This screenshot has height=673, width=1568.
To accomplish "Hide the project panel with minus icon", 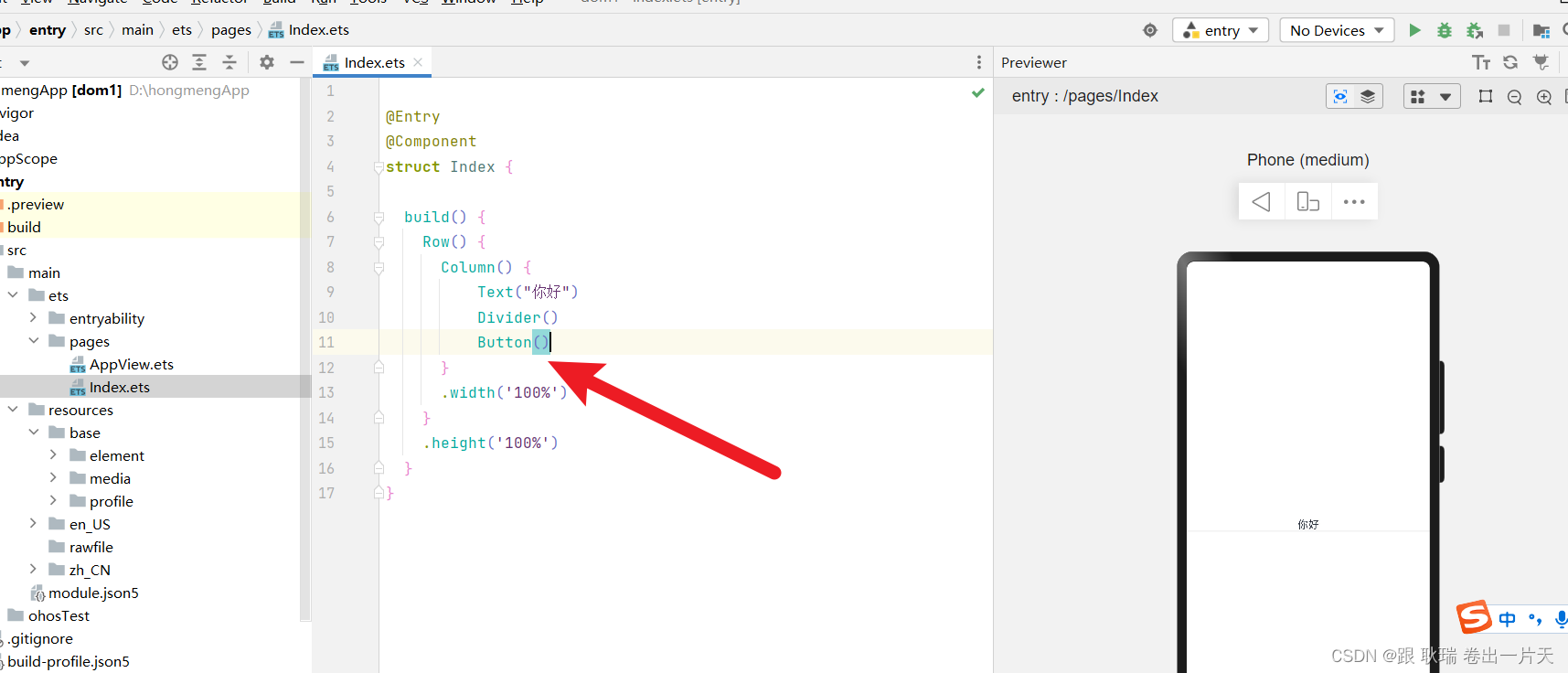I will tap(297, 62).
